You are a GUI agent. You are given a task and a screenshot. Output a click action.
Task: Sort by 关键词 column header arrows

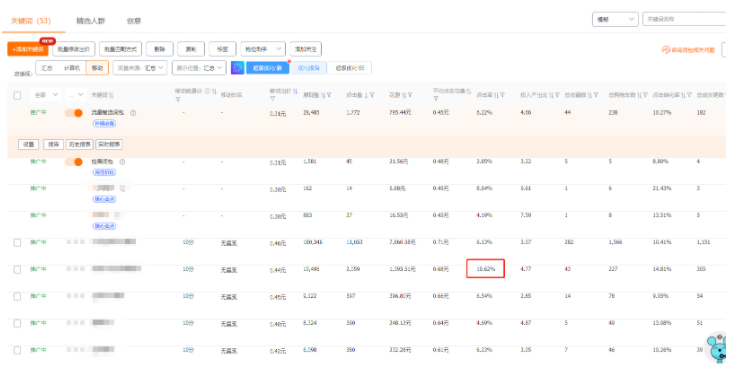click(111, 95)
